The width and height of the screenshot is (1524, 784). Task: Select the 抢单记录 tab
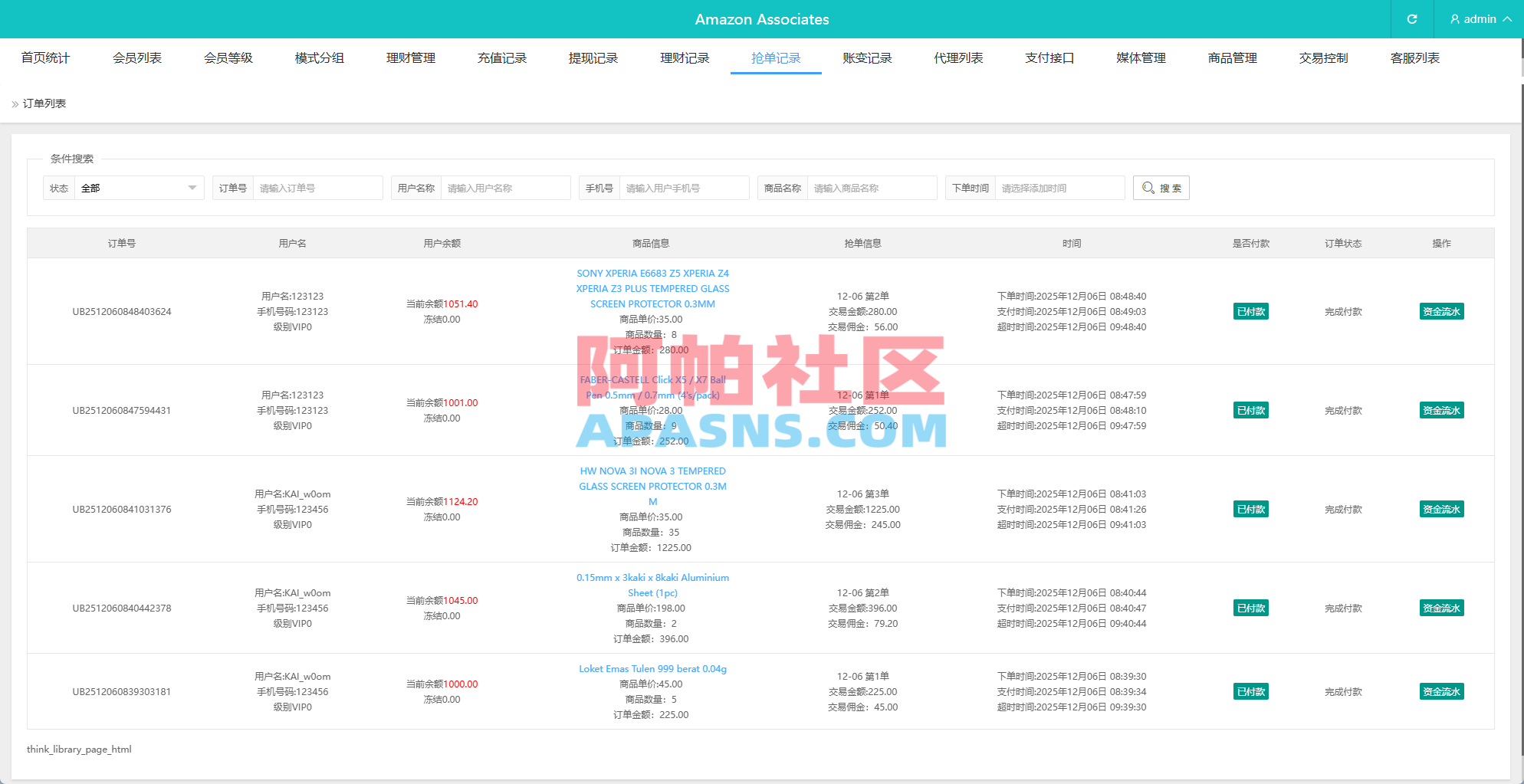click(x=776, y=57)
